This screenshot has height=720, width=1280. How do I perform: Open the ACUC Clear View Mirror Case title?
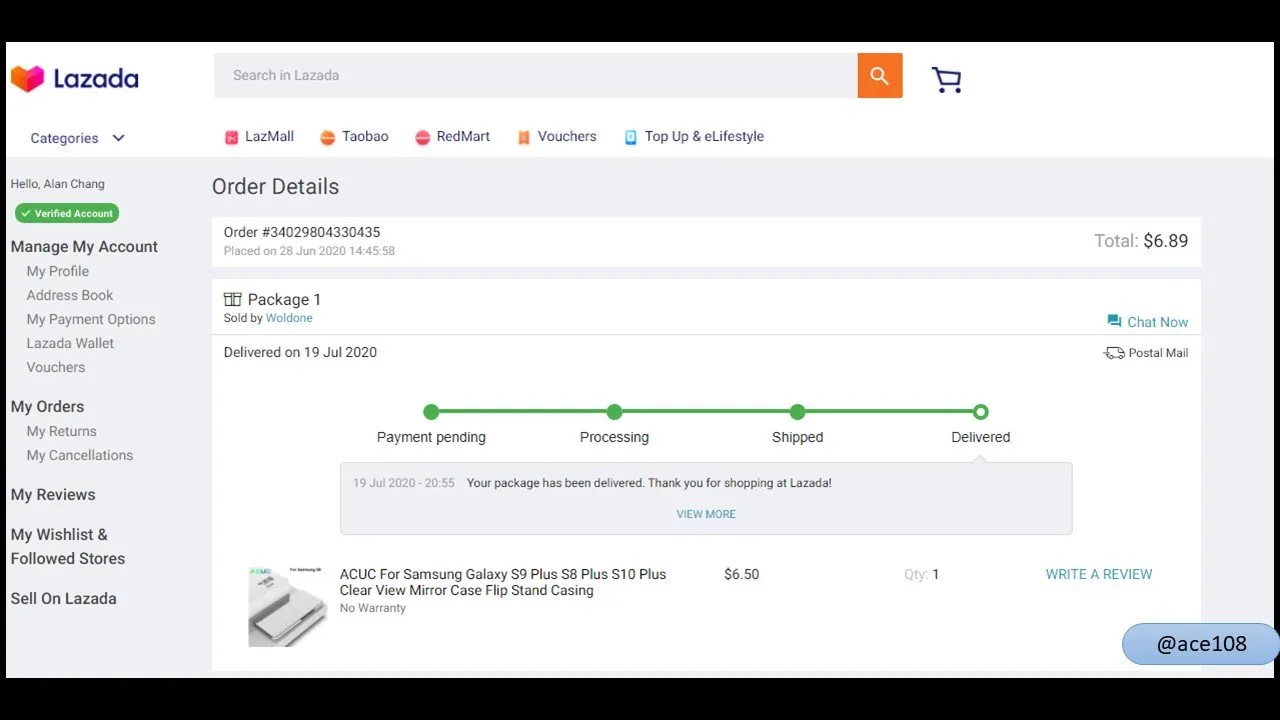pos(503,582)
